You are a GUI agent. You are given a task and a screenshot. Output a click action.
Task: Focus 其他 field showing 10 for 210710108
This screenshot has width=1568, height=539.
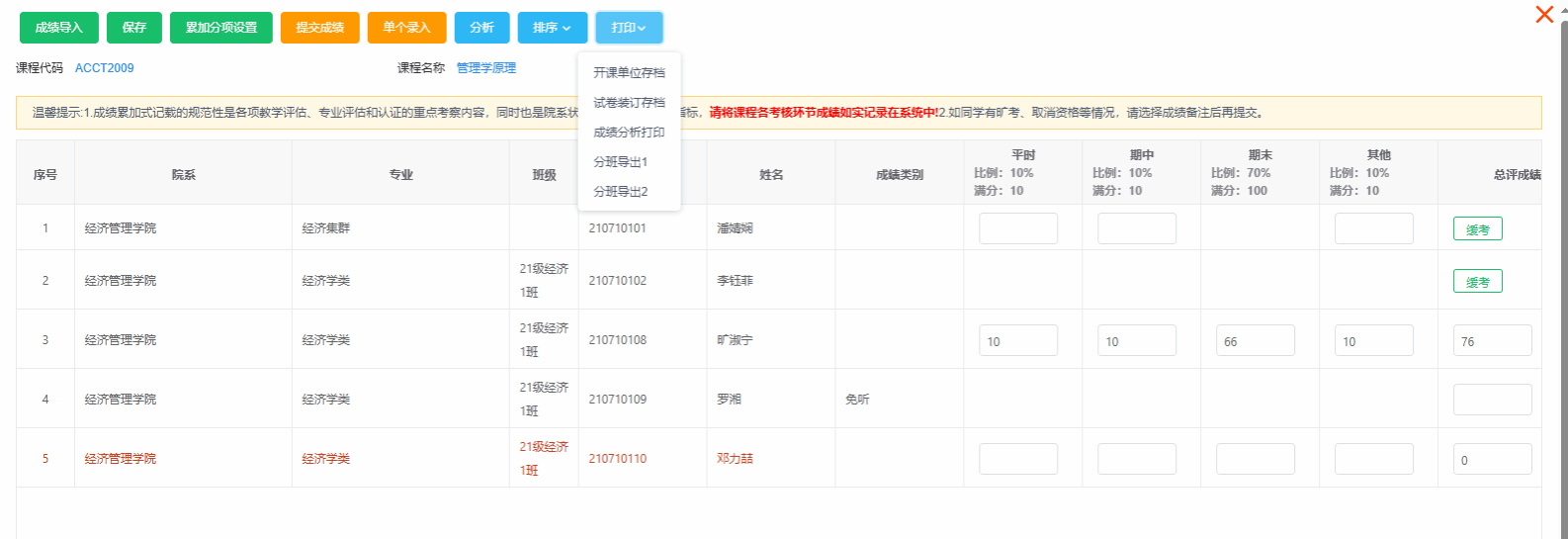point(1374,340)
